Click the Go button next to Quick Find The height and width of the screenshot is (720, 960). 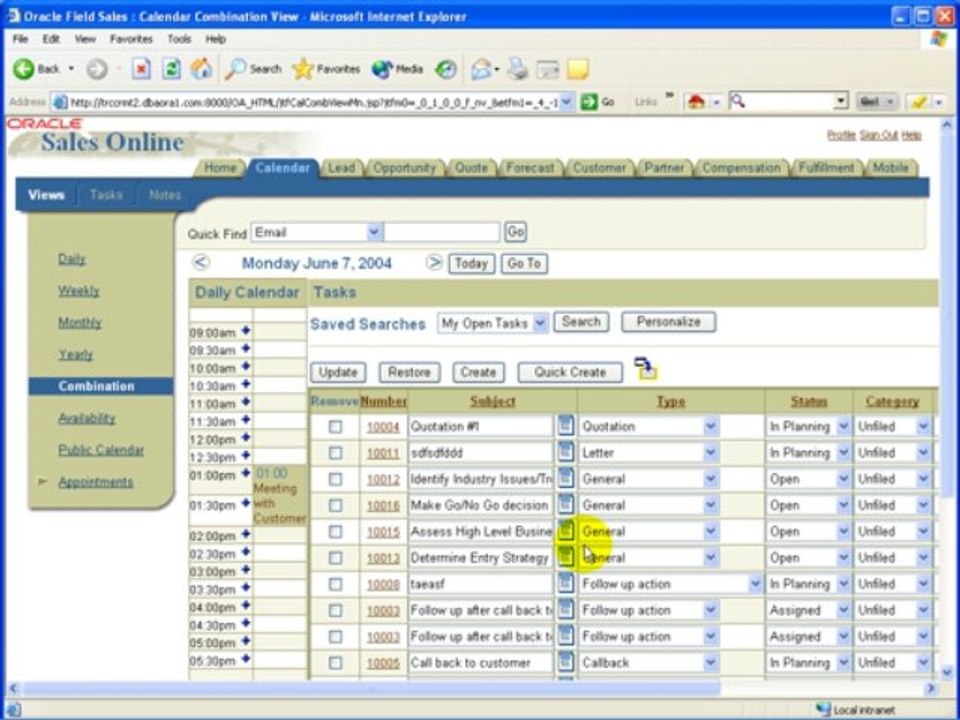click(516, 231)
